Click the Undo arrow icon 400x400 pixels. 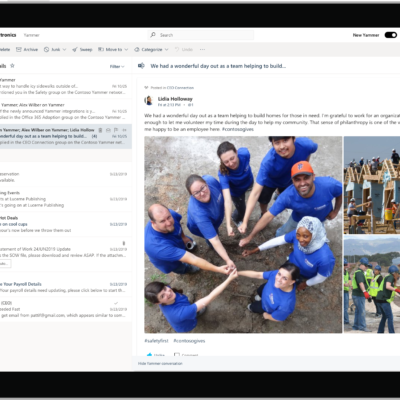coord(177,49)
